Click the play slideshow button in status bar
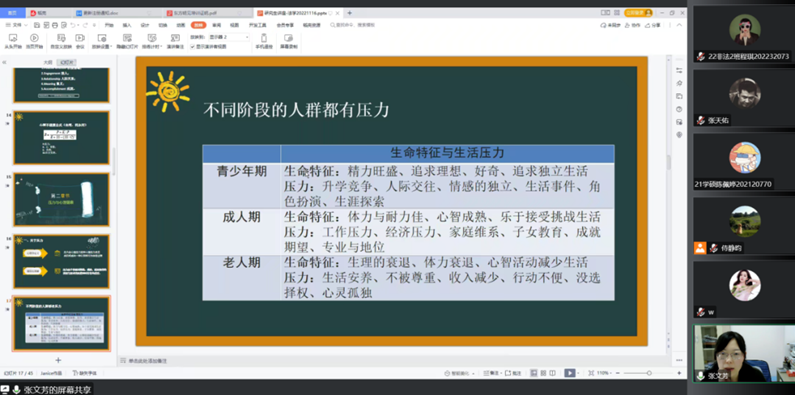 click(x=570, y=373)
